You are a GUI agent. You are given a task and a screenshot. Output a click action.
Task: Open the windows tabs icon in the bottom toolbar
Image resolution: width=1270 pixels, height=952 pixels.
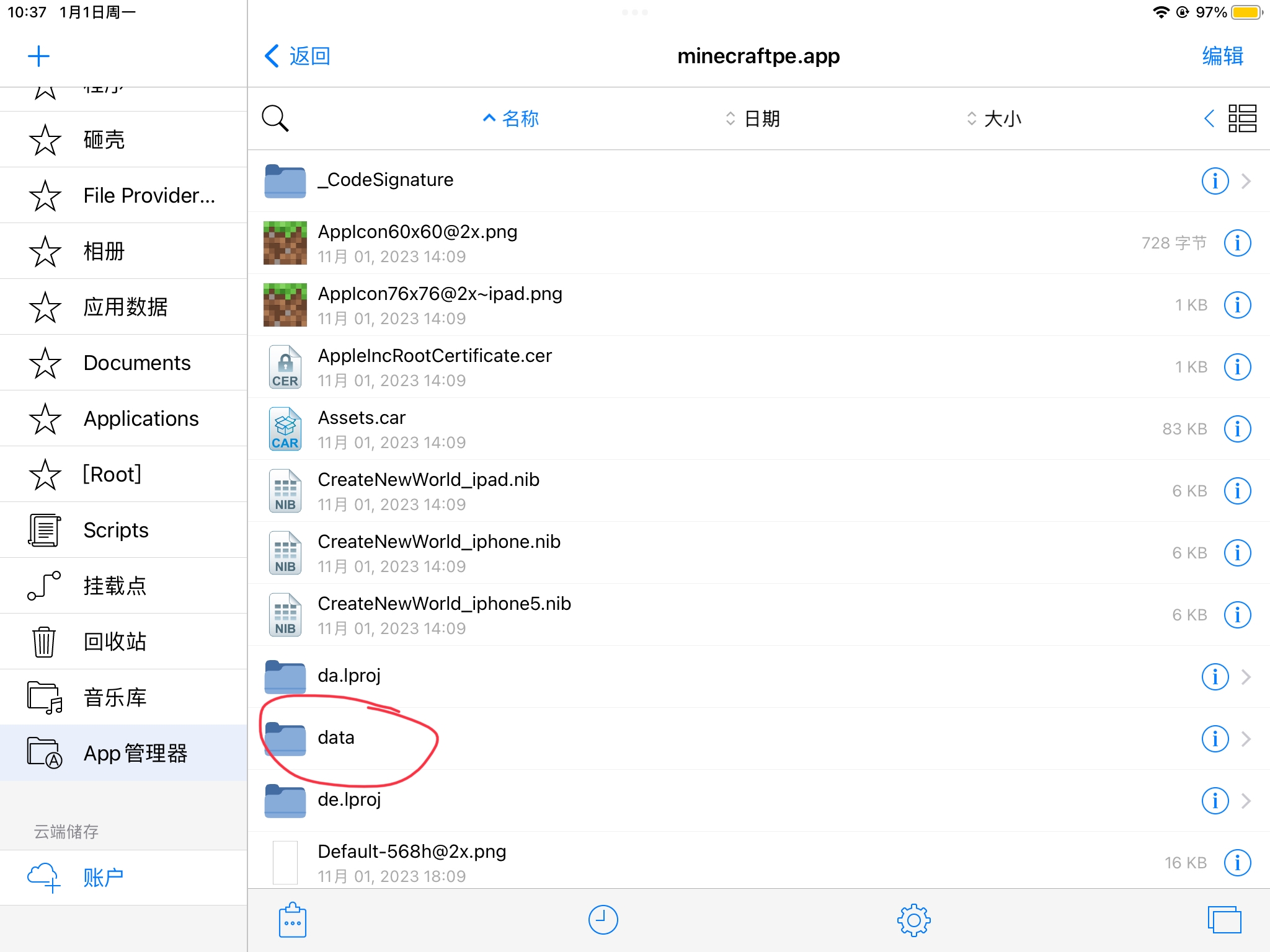1225,920
